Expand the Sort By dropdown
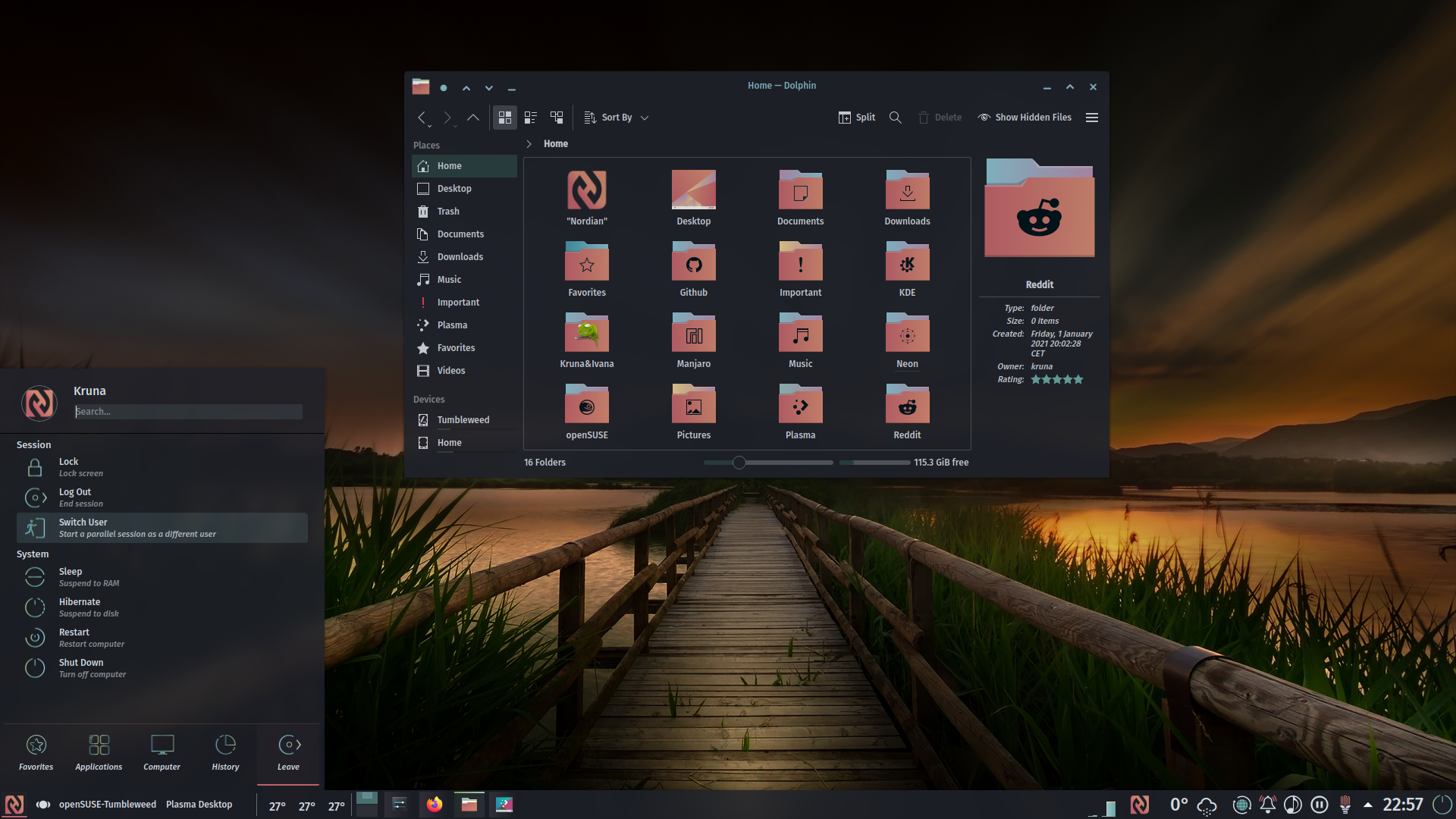 click(x=617, y=118)
